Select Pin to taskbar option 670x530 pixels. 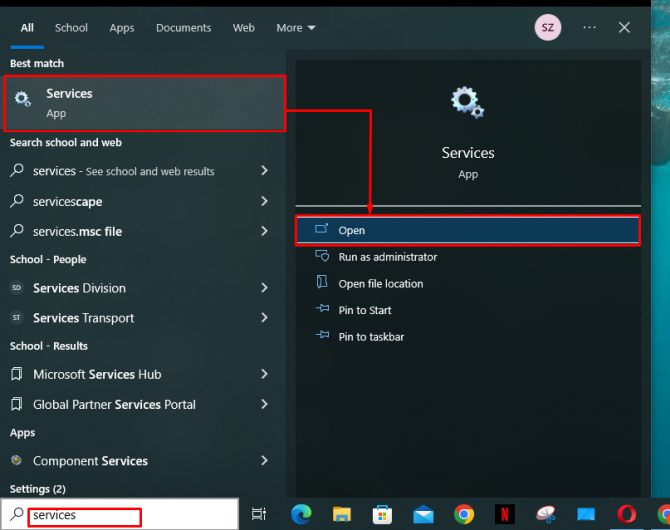[371, 337]
